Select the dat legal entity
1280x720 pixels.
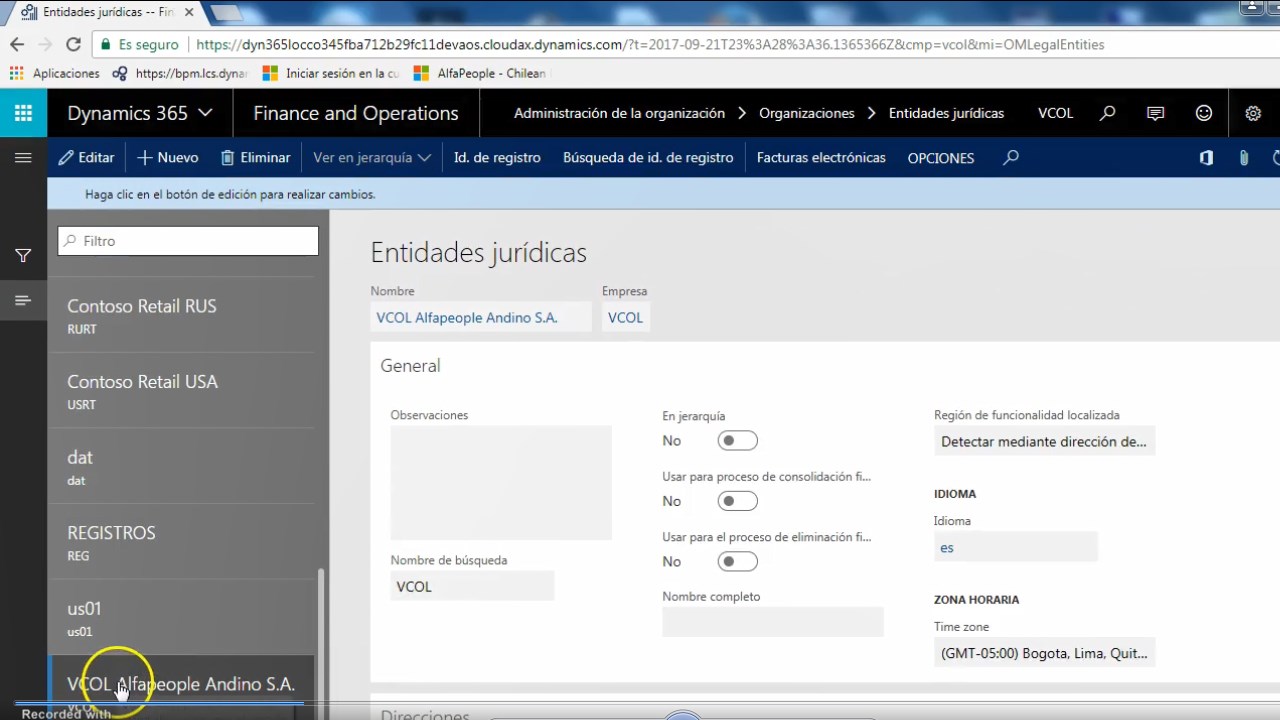tap(181, 466)
